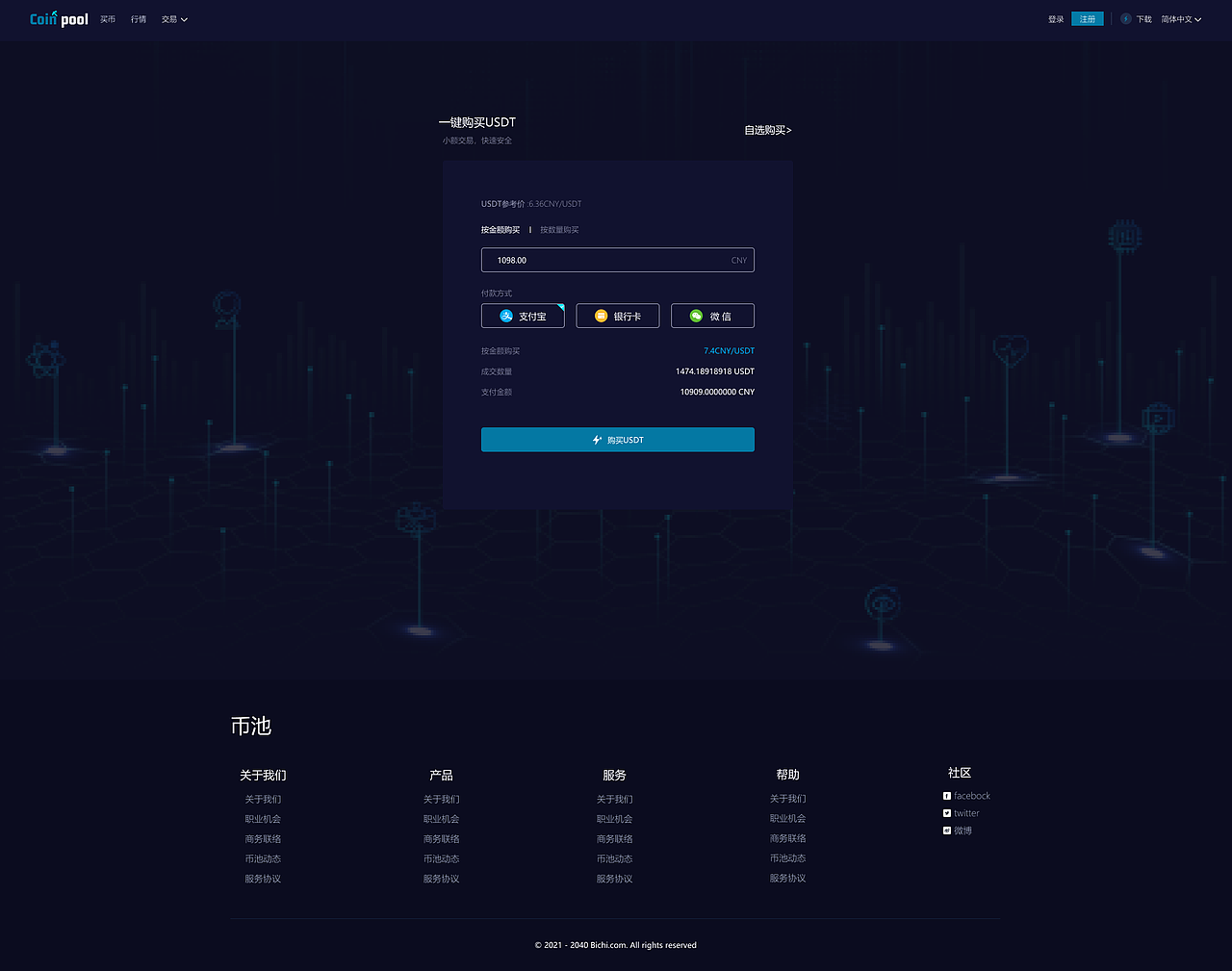The width and height of the screenshot is (1232, 971).
Task: Open 关于我们 link under 帮助 column
Action: [x=787, y=799]
